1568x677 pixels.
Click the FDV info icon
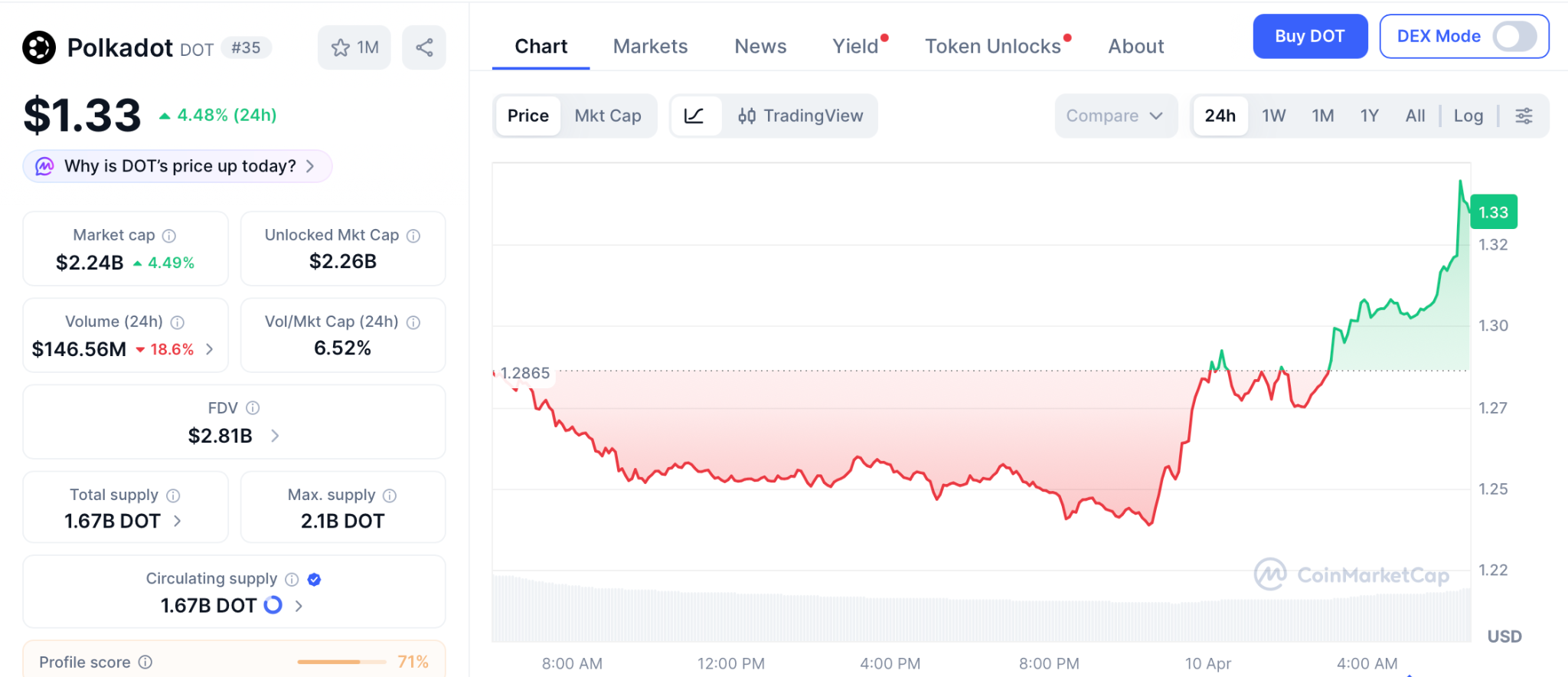click(x=253, y=408)
